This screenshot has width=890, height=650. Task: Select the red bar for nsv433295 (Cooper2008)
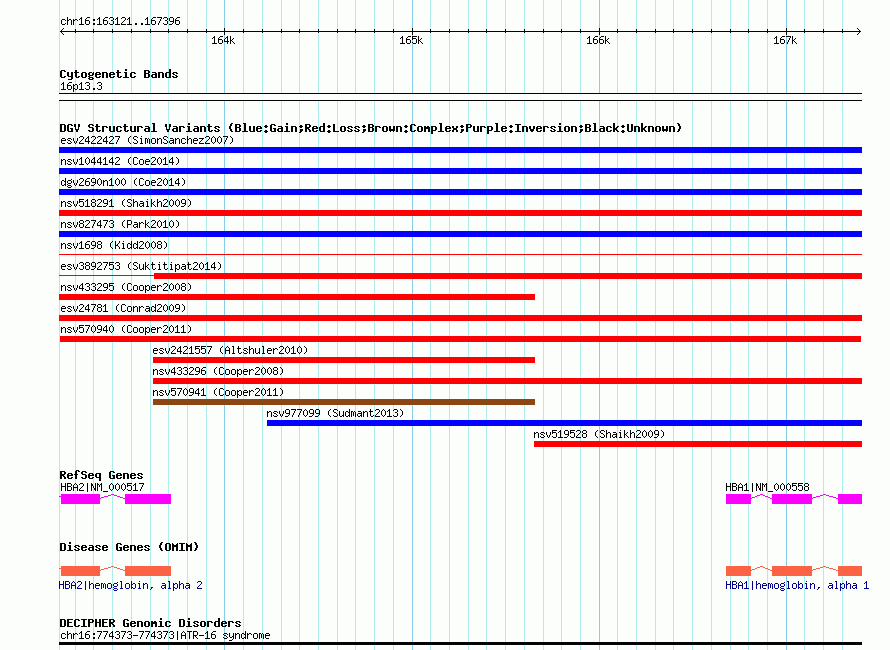[x=297, y=297]
